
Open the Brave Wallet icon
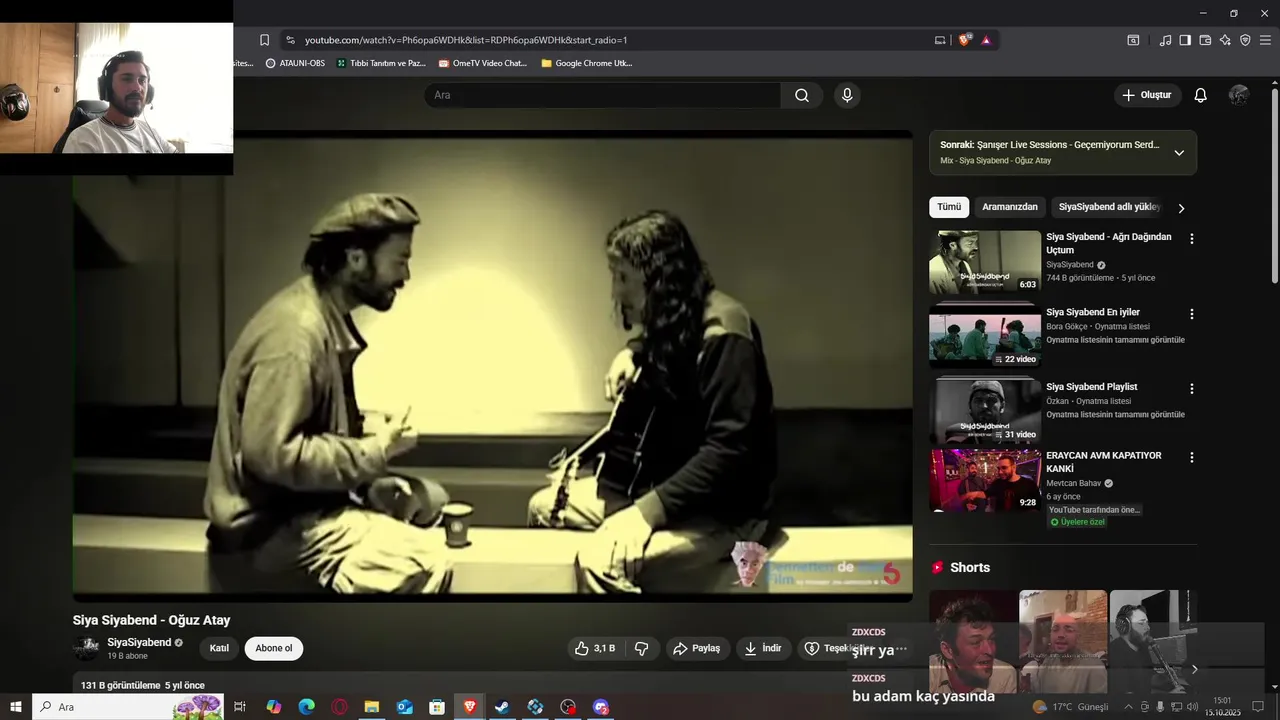pyautogui.click(x=1205, y=40)
